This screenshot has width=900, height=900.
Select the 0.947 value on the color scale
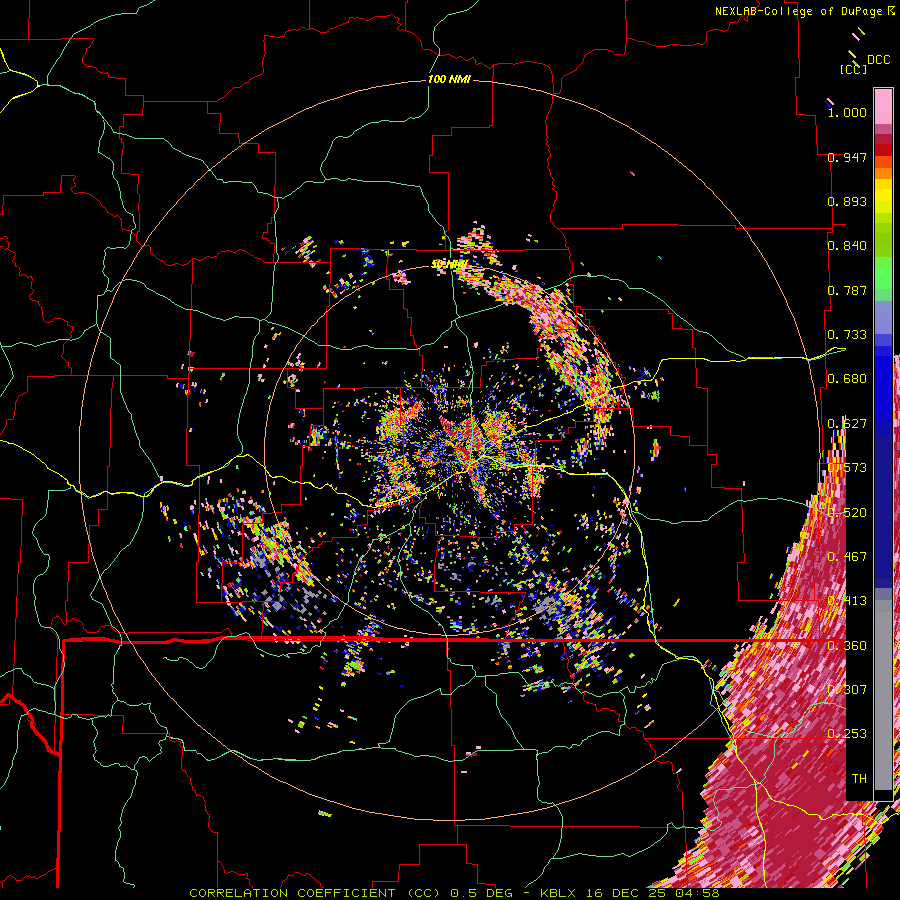(x=847, y=157)
